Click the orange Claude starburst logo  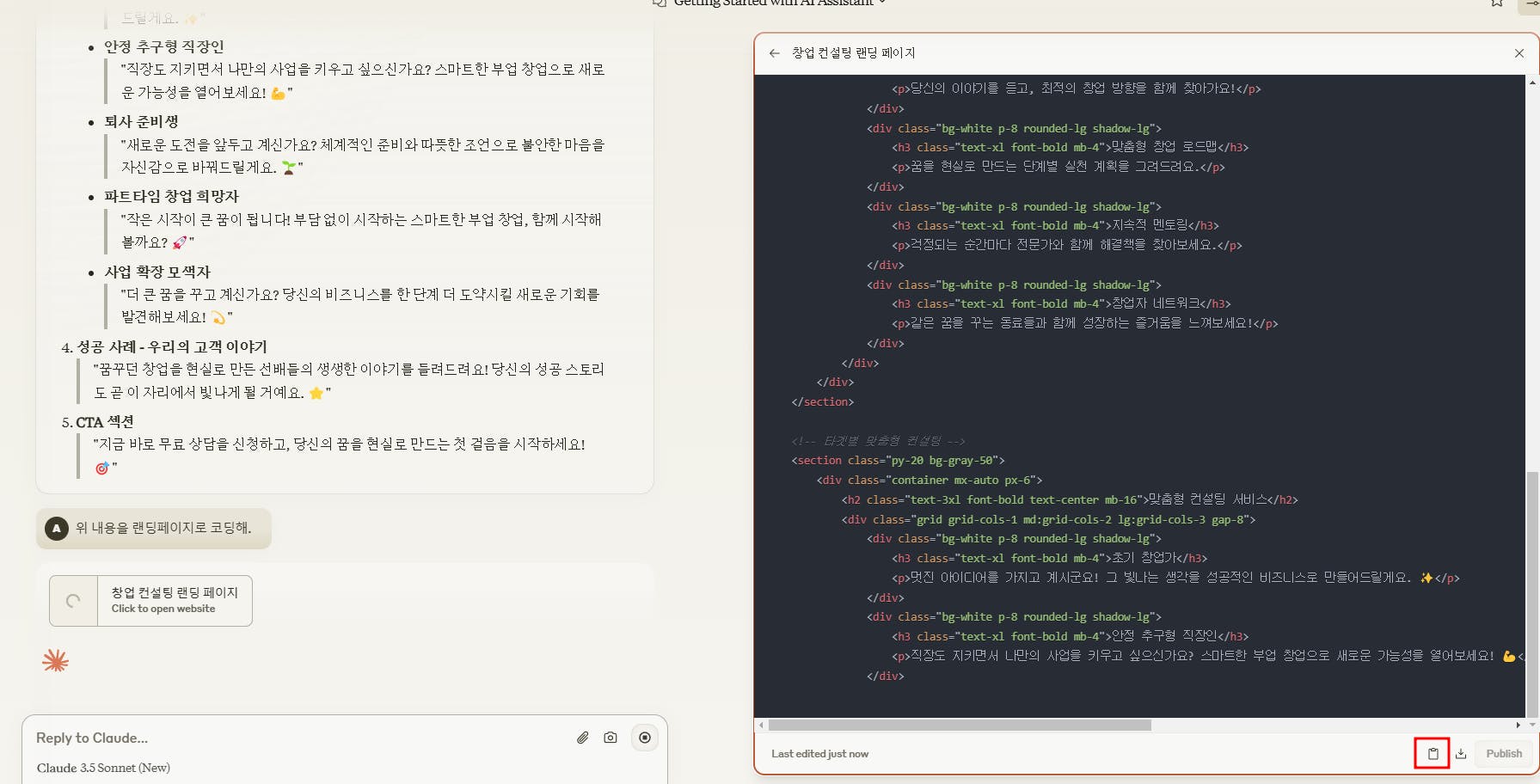[55, 660]
